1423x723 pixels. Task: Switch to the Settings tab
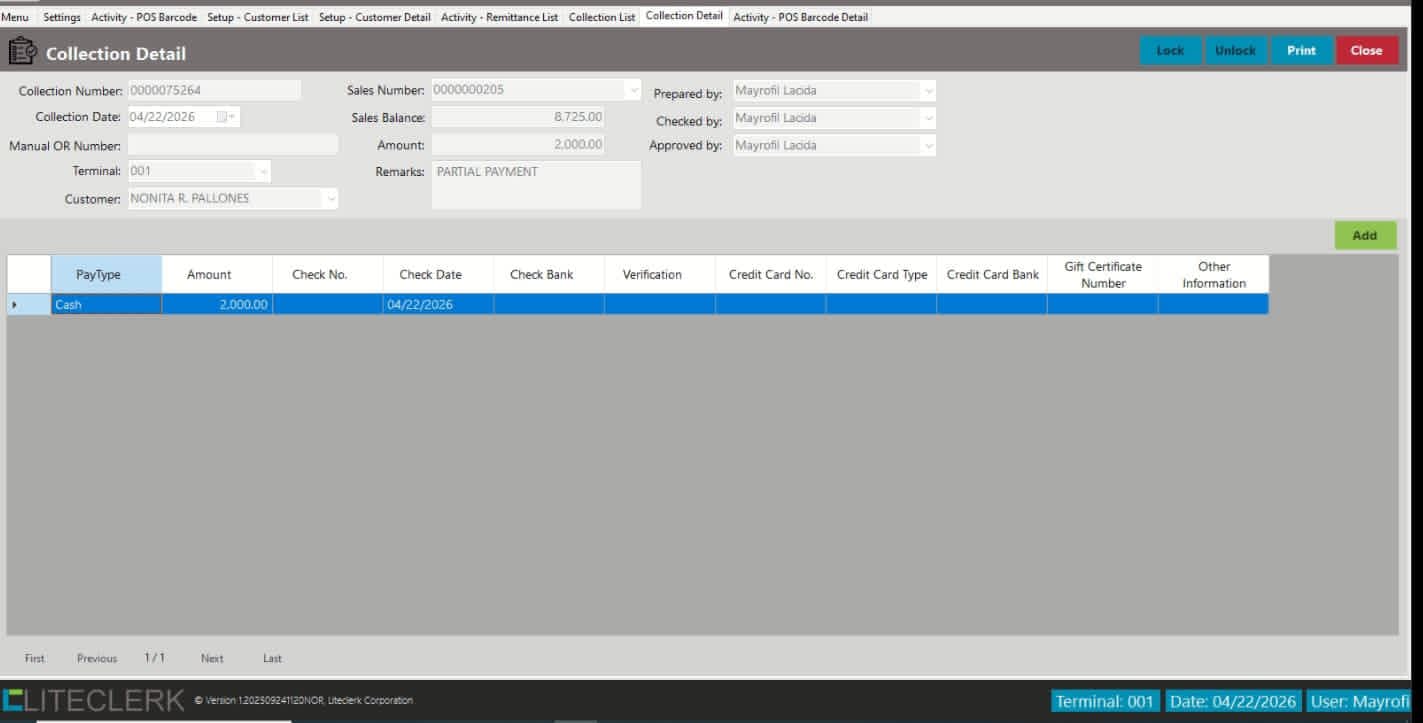62,17
